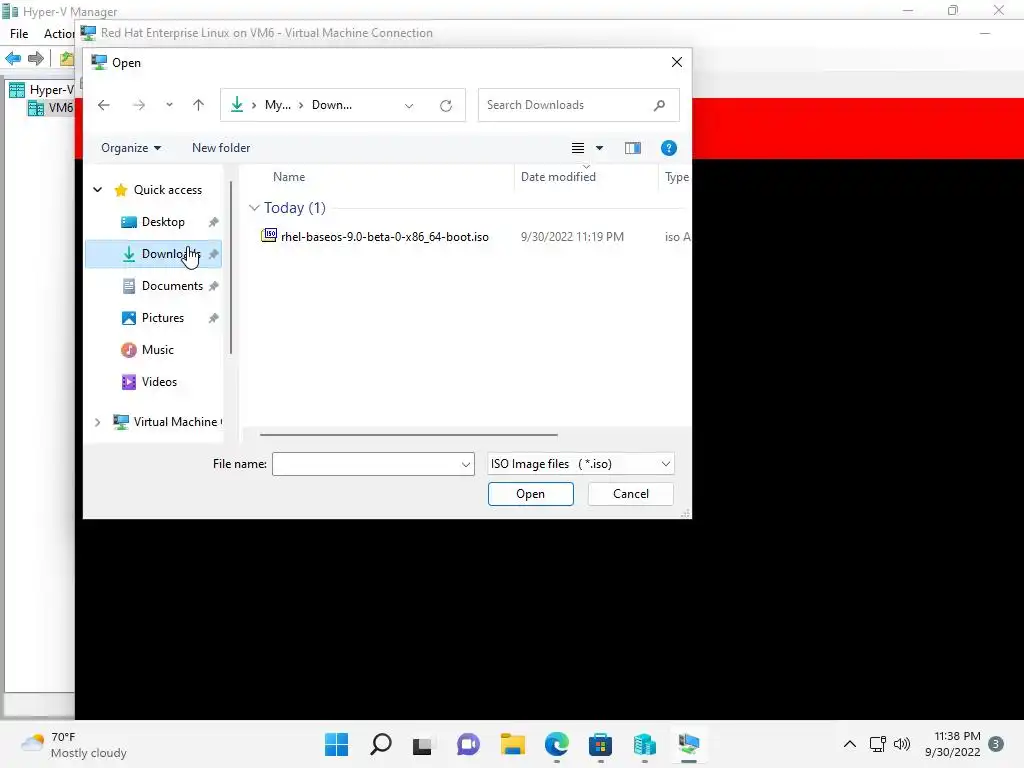
Task: Expand the address bar path dropdown
Action: 409,106
